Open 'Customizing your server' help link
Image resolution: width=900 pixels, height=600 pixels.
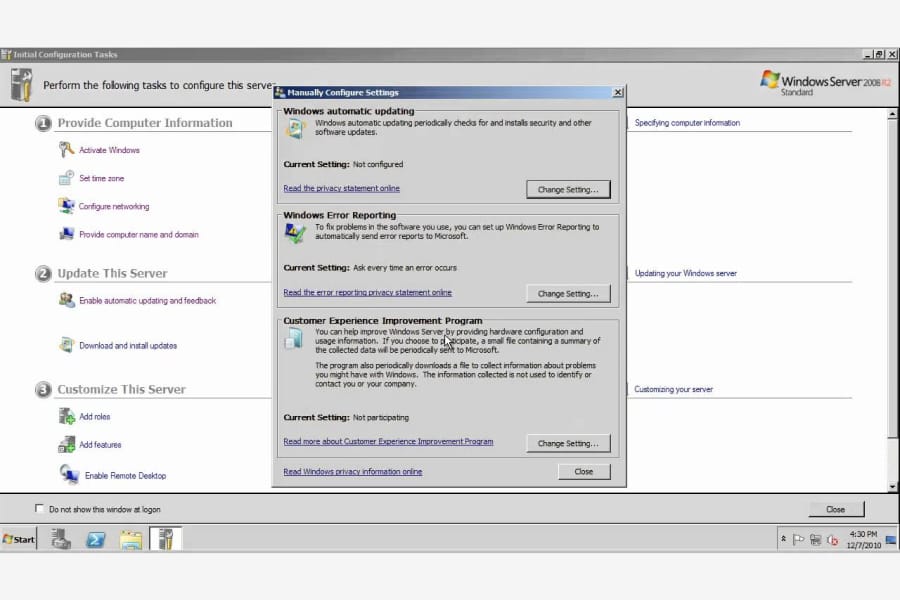673,389
